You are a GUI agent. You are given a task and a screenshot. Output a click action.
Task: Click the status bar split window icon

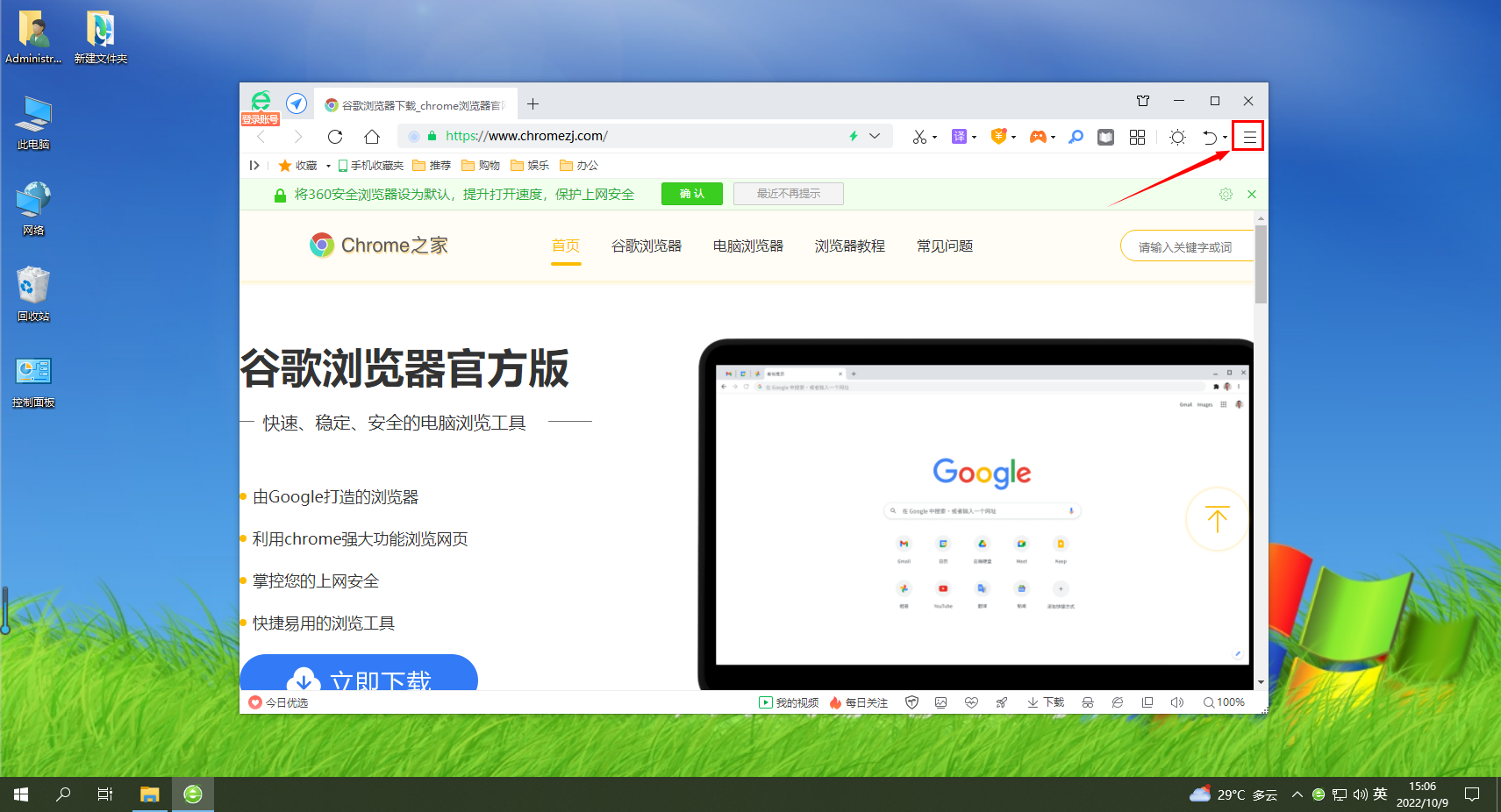1147,702
